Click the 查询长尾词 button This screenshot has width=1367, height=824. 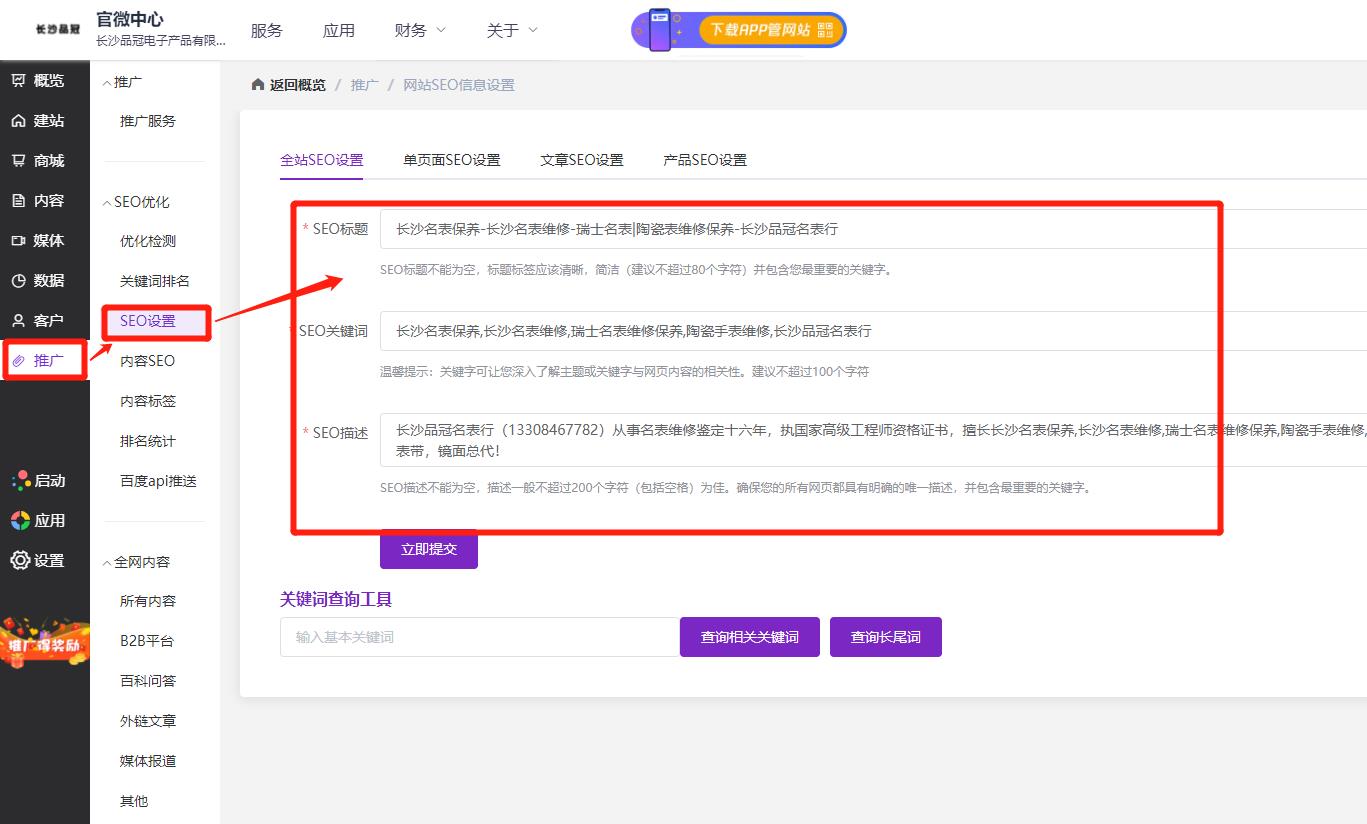pos(885,636)
